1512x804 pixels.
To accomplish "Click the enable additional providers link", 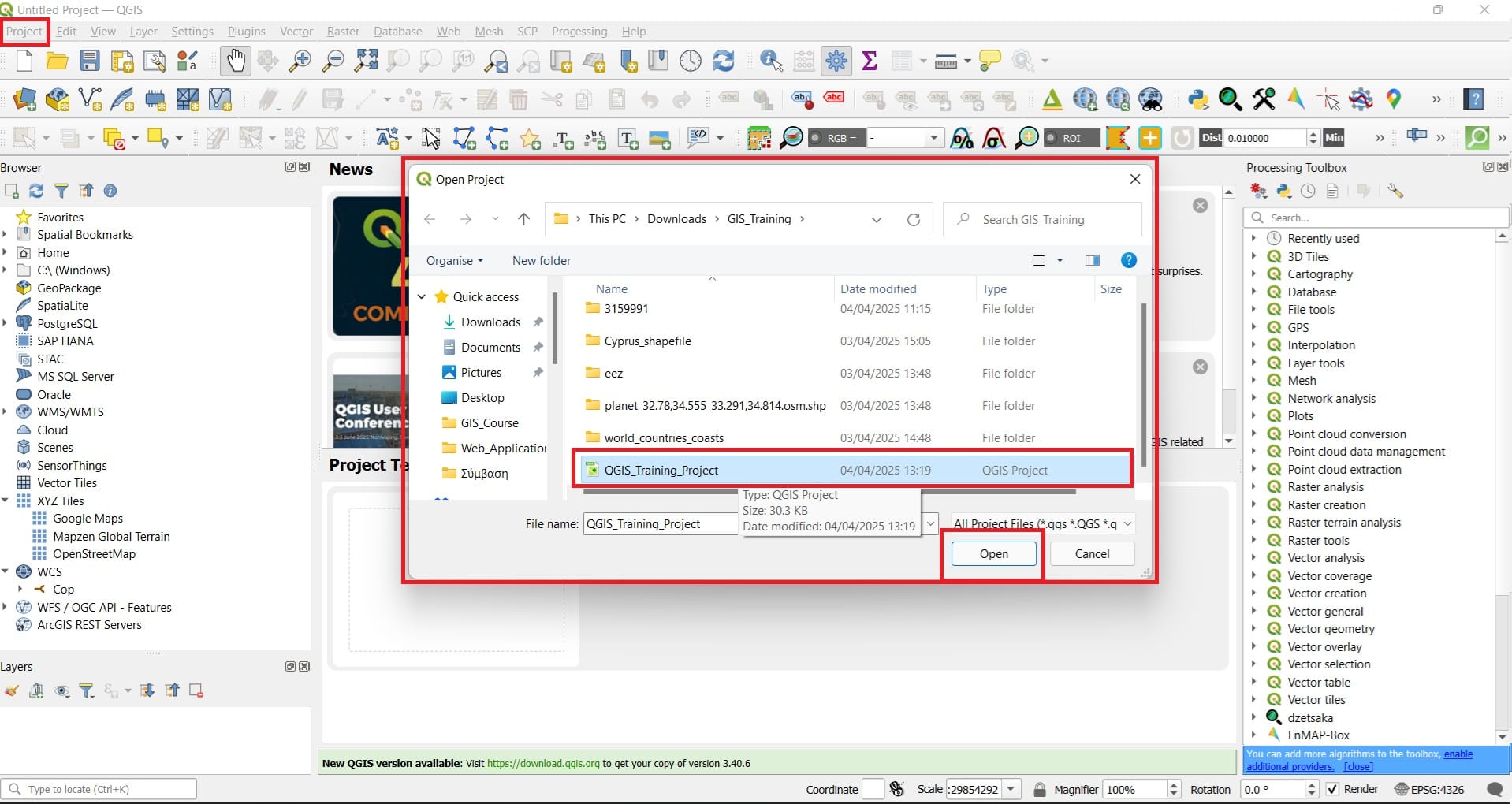I will pyautogui.click(x=1359, y=761).
